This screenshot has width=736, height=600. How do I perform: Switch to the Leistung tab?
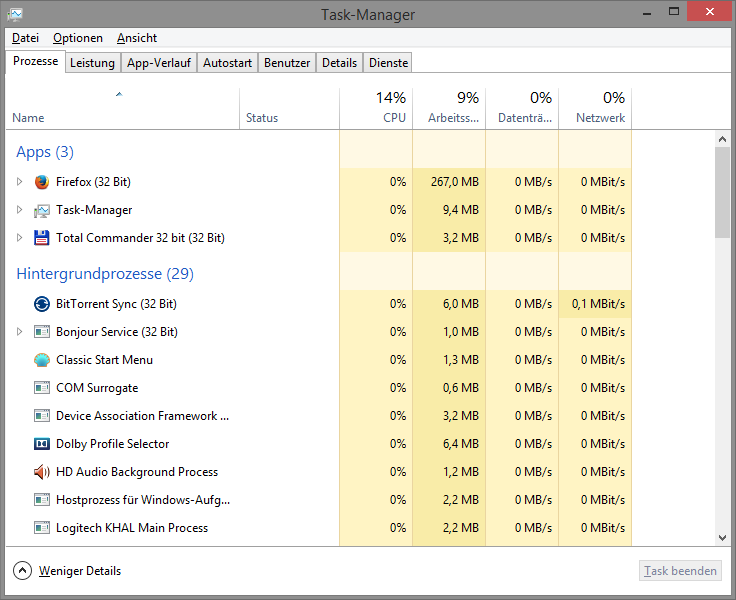tap(92, 63)
